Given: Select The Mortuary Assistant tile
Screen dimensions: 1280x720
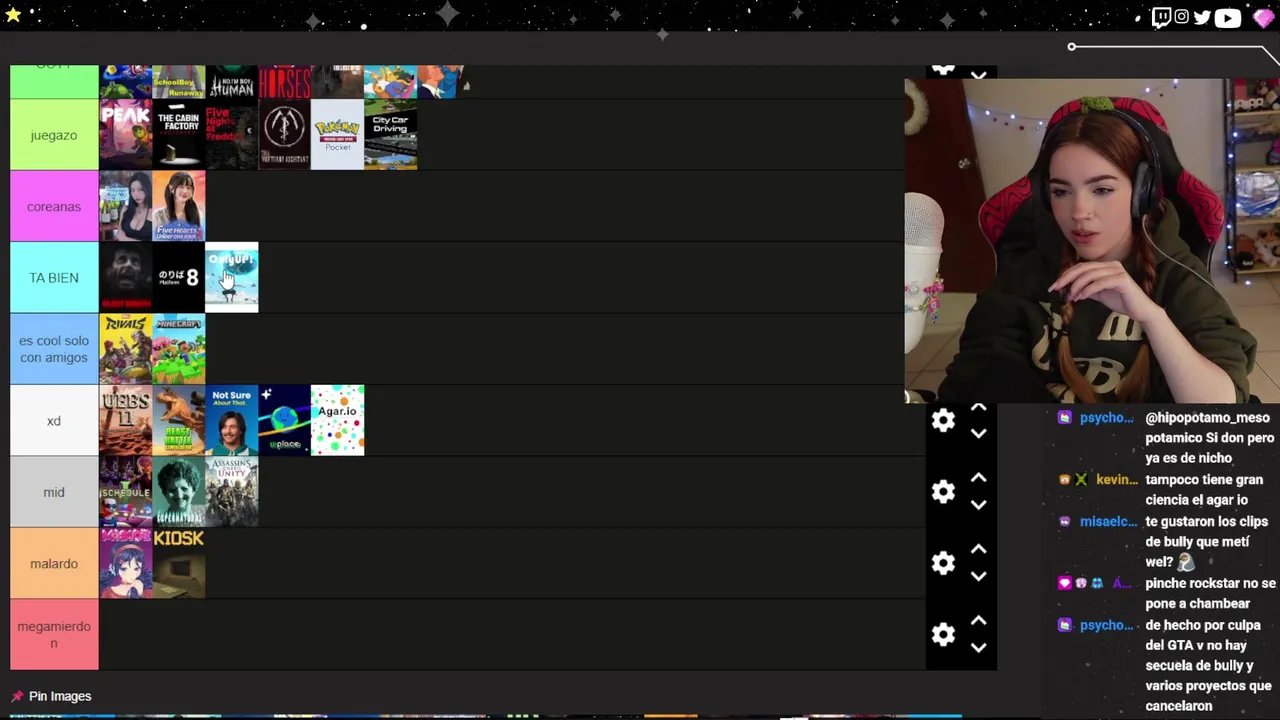Looking at the screenshot, I should coord(284,135).
